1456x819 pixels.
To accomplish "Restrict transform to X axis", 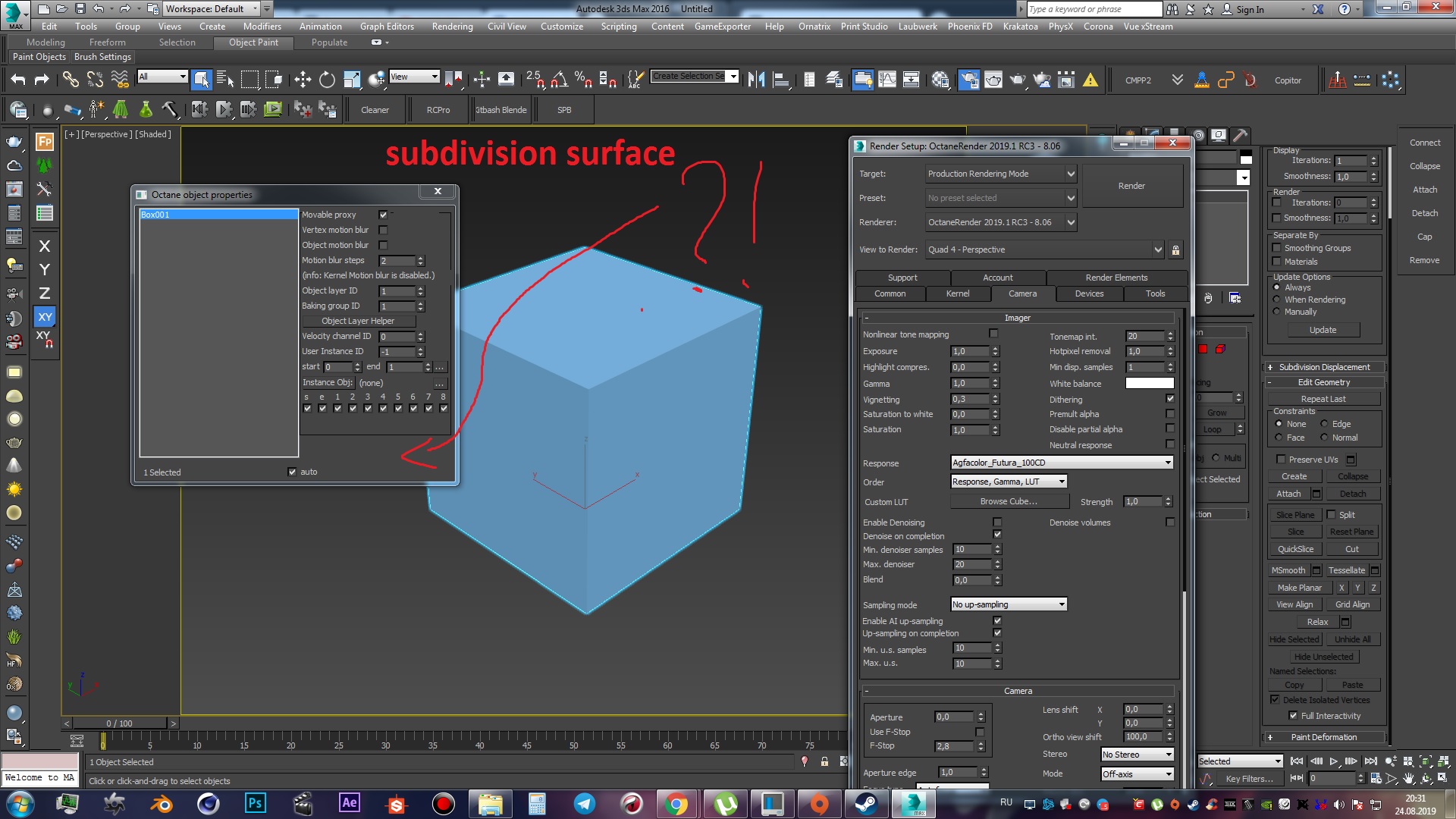I will coord(45,246).
